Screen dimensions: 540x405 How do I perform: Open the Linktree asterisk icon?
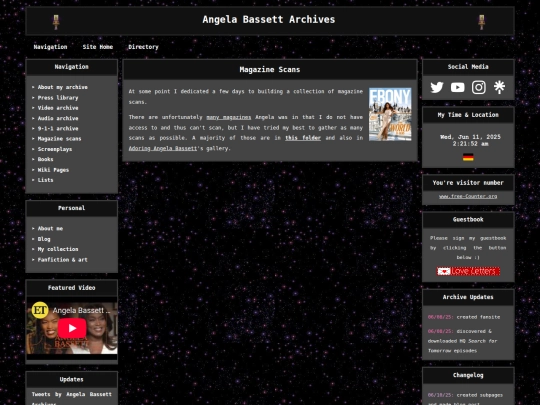coord(499,87)
